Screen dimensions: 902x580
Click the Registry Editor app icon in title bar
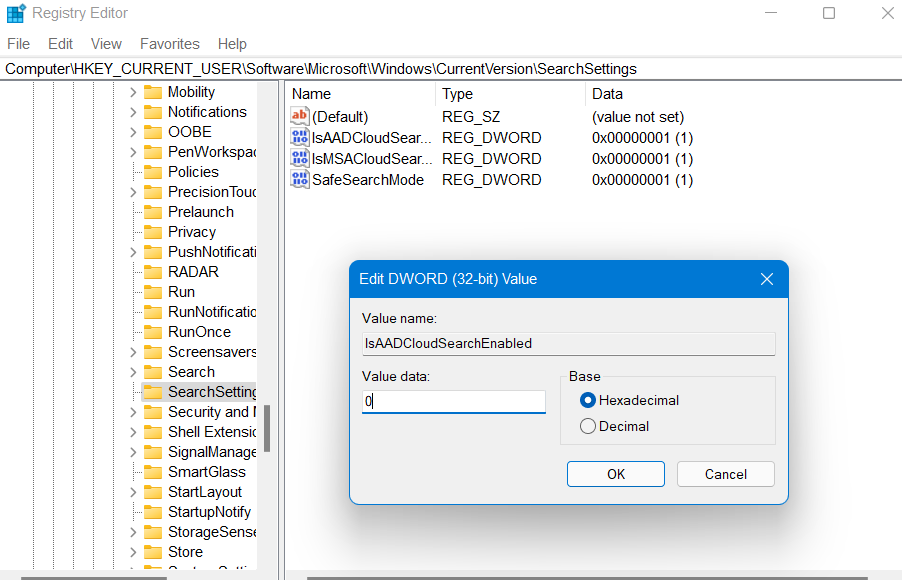coord(16,14)
